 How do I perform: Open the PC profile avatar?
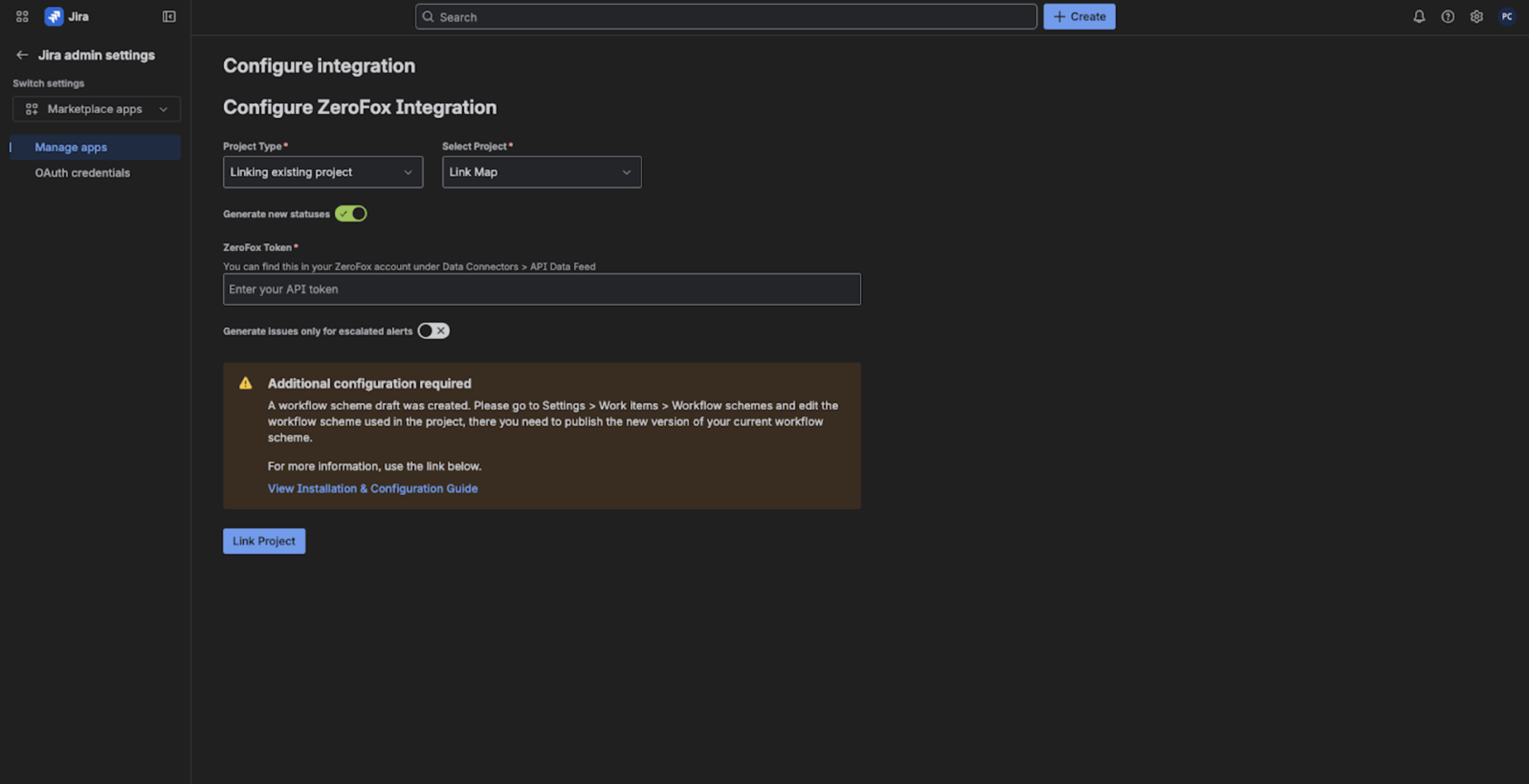(1506, 17)
